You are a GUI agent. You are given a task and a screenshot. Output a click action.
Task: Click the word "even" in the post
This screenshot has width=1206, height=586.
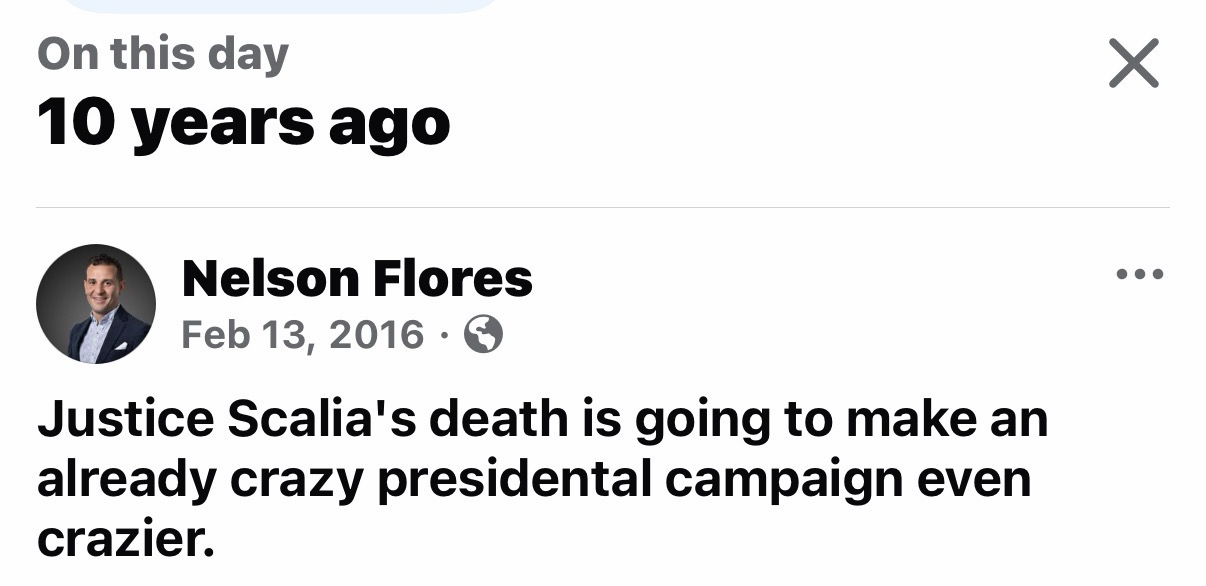click(x=972, y=479)
